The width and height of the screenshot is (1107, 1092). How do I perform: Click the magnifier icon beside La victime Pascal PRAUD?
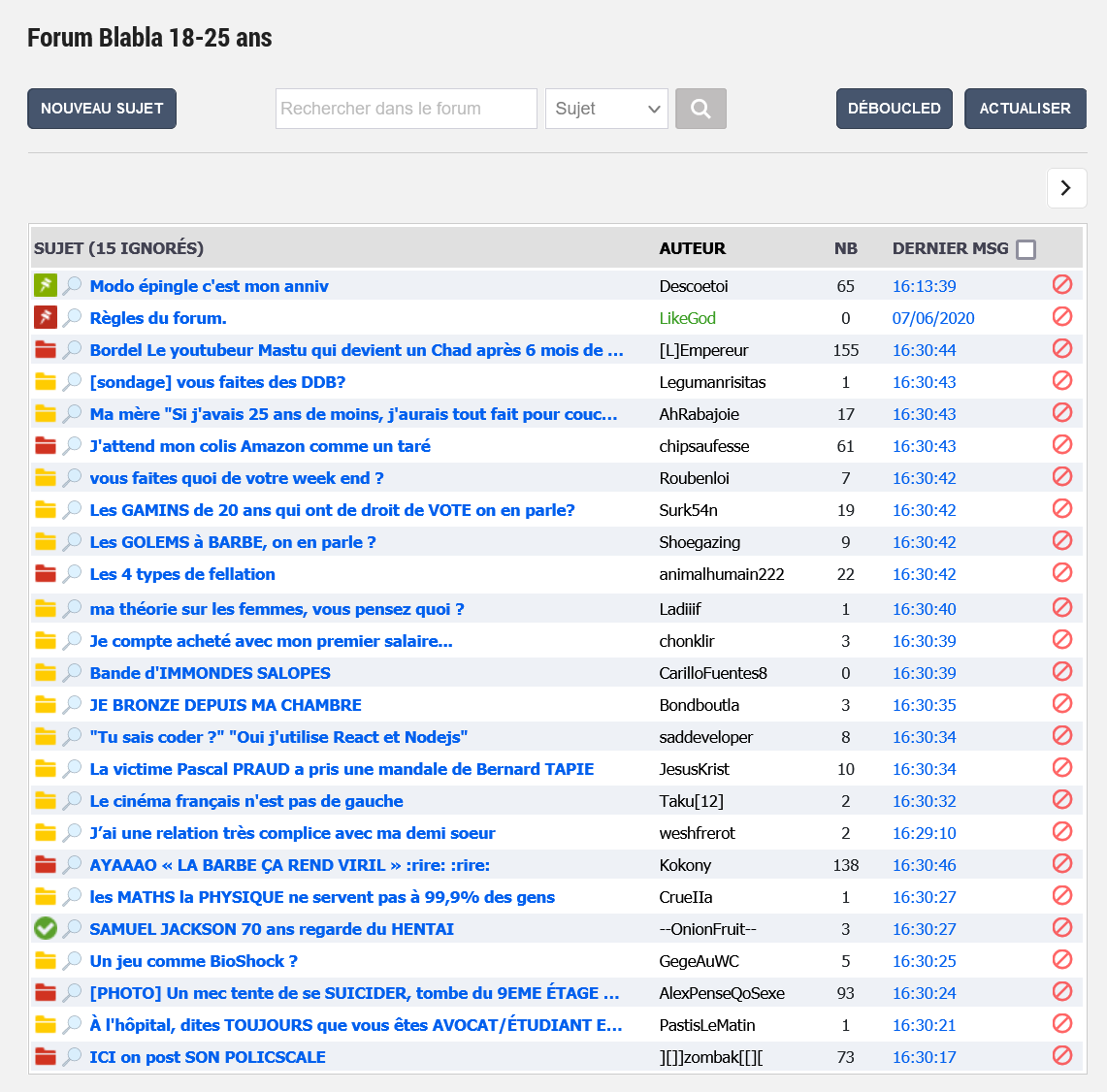tap(72, 769)
